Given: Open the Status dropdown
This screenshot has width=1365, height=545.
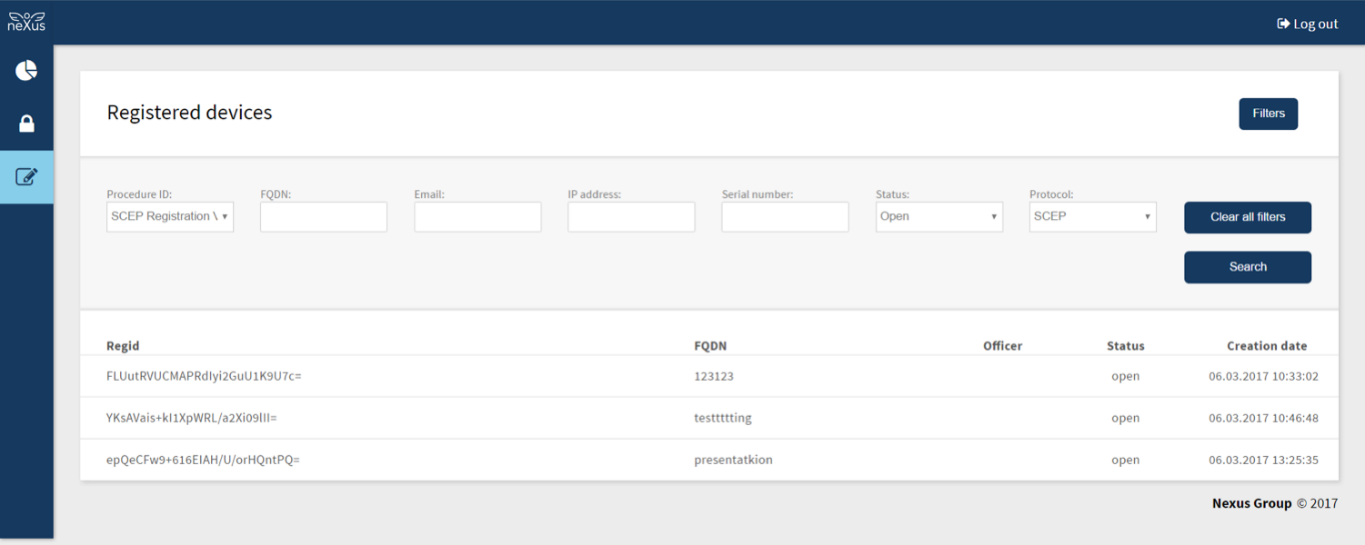Looking at the screenshot, I should [x=939, y=217].
